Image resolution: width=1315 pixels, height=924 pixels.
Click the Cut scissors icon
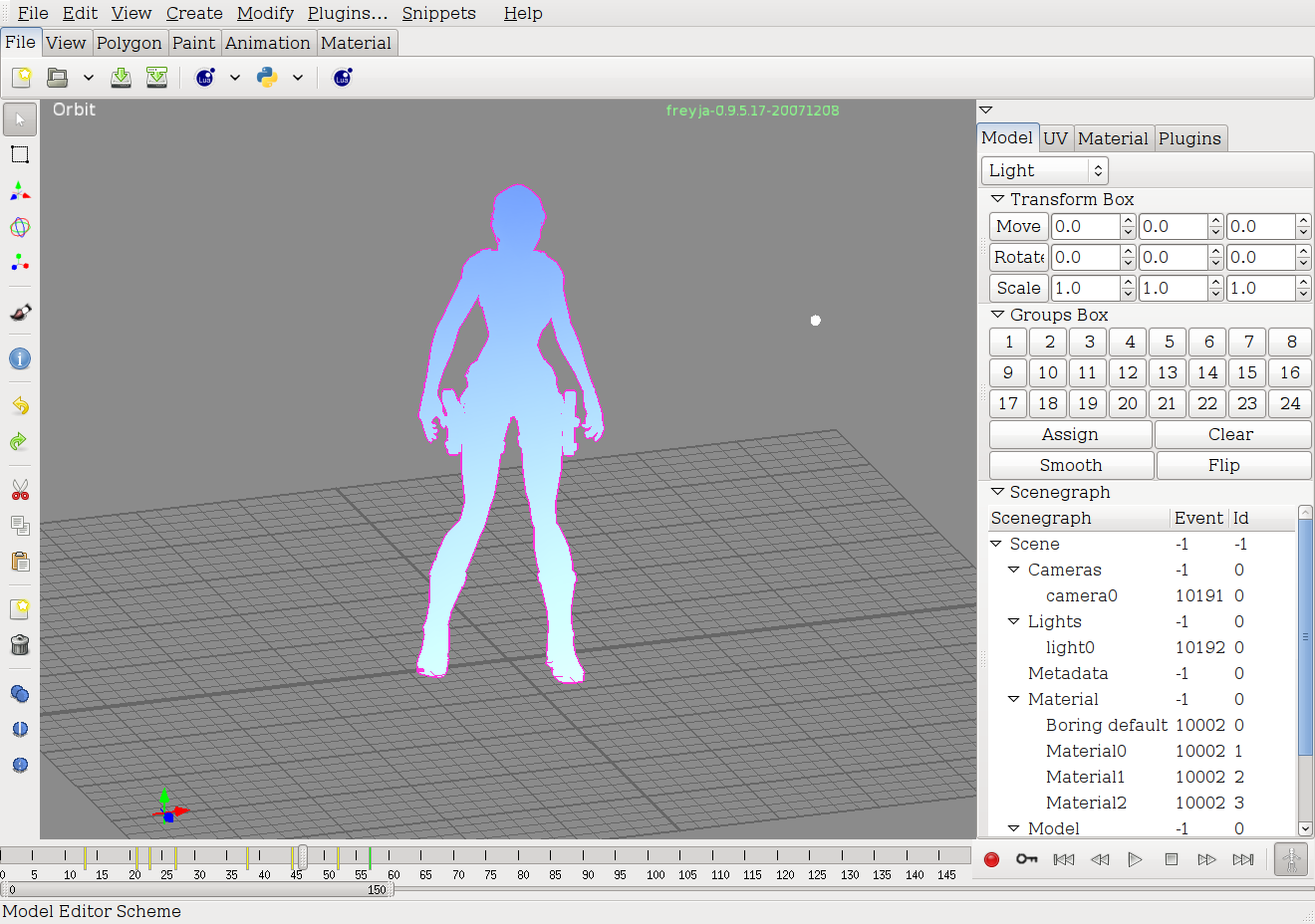pos(20,490)
